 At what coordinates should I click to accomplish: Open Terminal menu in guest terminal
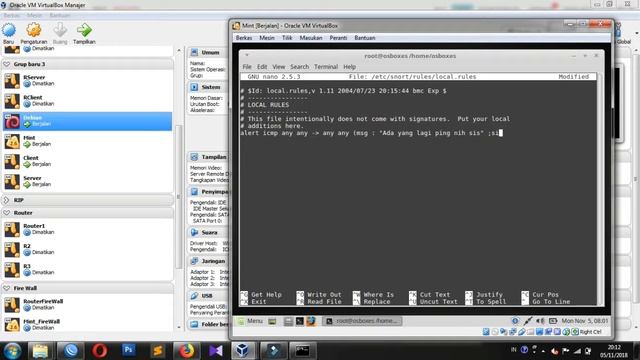click(326, 67)
